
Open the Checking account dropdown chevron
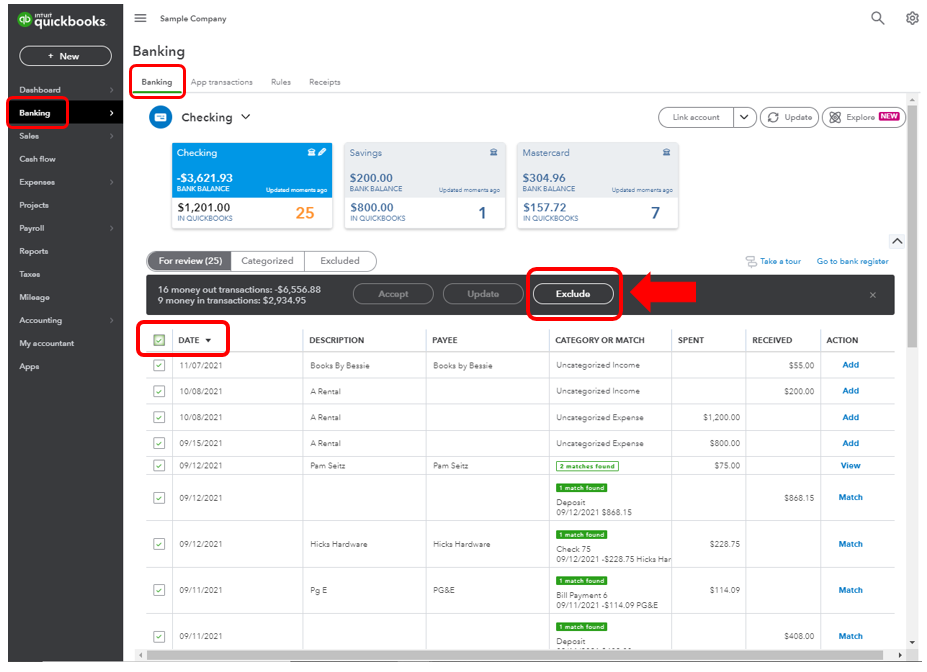click(246, 117)
